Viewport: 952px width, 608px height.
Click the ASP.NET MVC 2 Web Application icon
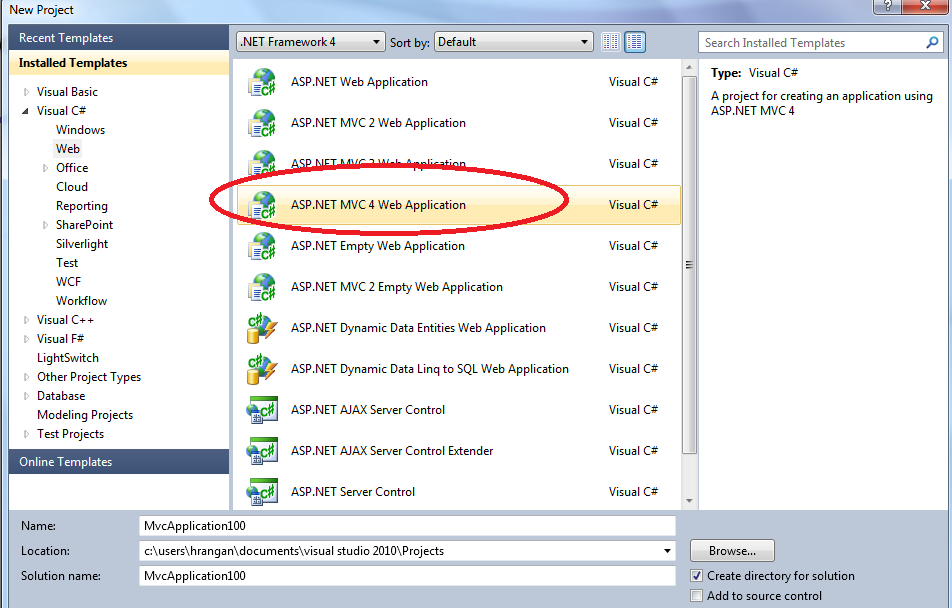click(x=262, y=123)
